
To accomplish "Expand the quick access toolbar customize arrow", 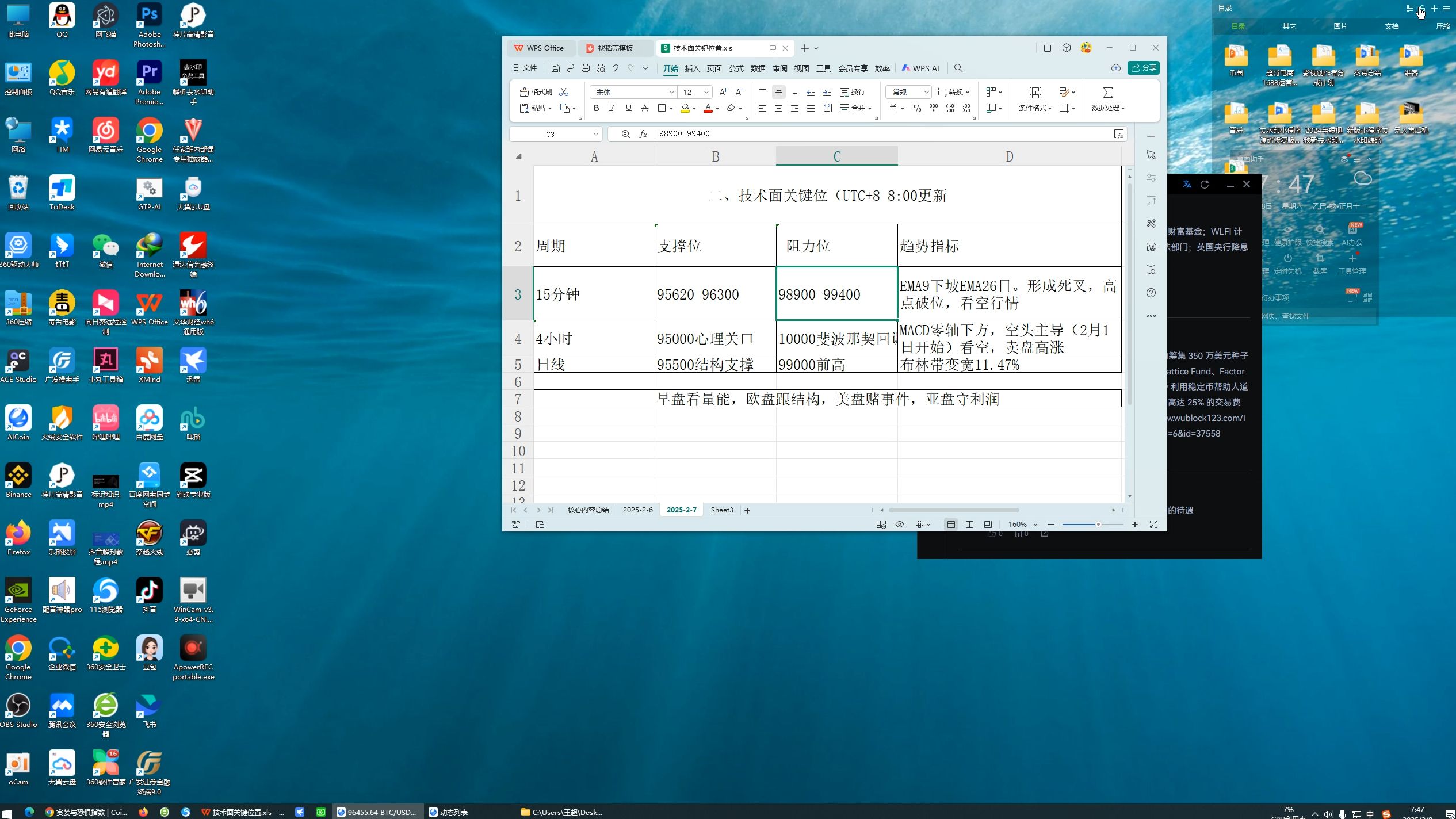I will pyautogui.click(x=645, y=68).
